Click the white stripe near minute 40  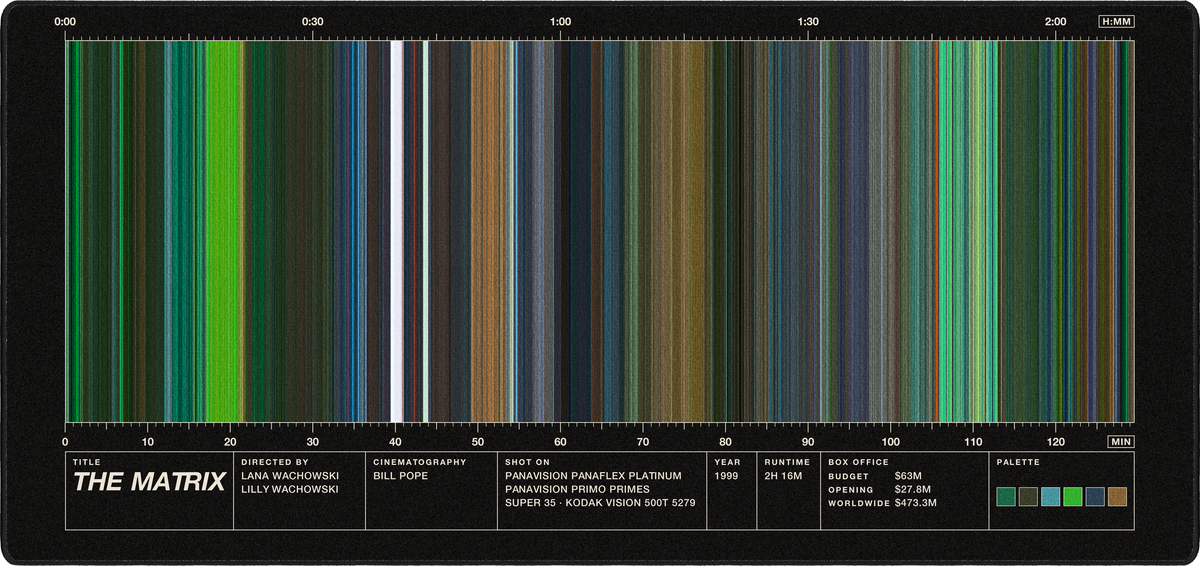pos(396,231)
